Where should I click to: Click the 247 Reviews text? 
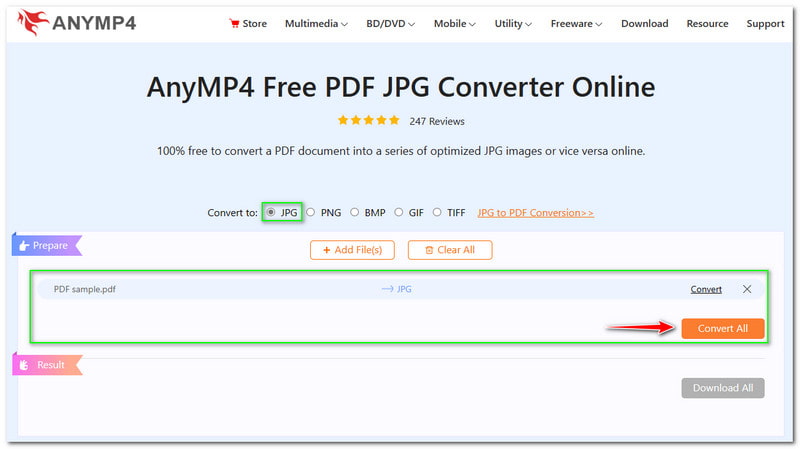[x=437, y=121]
